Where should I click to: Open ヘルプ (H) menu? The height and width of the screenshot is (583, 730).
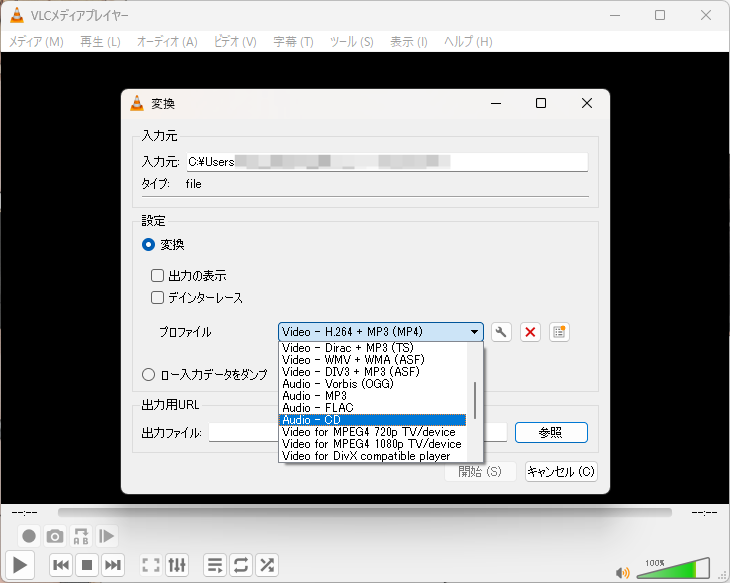point(468,42)
